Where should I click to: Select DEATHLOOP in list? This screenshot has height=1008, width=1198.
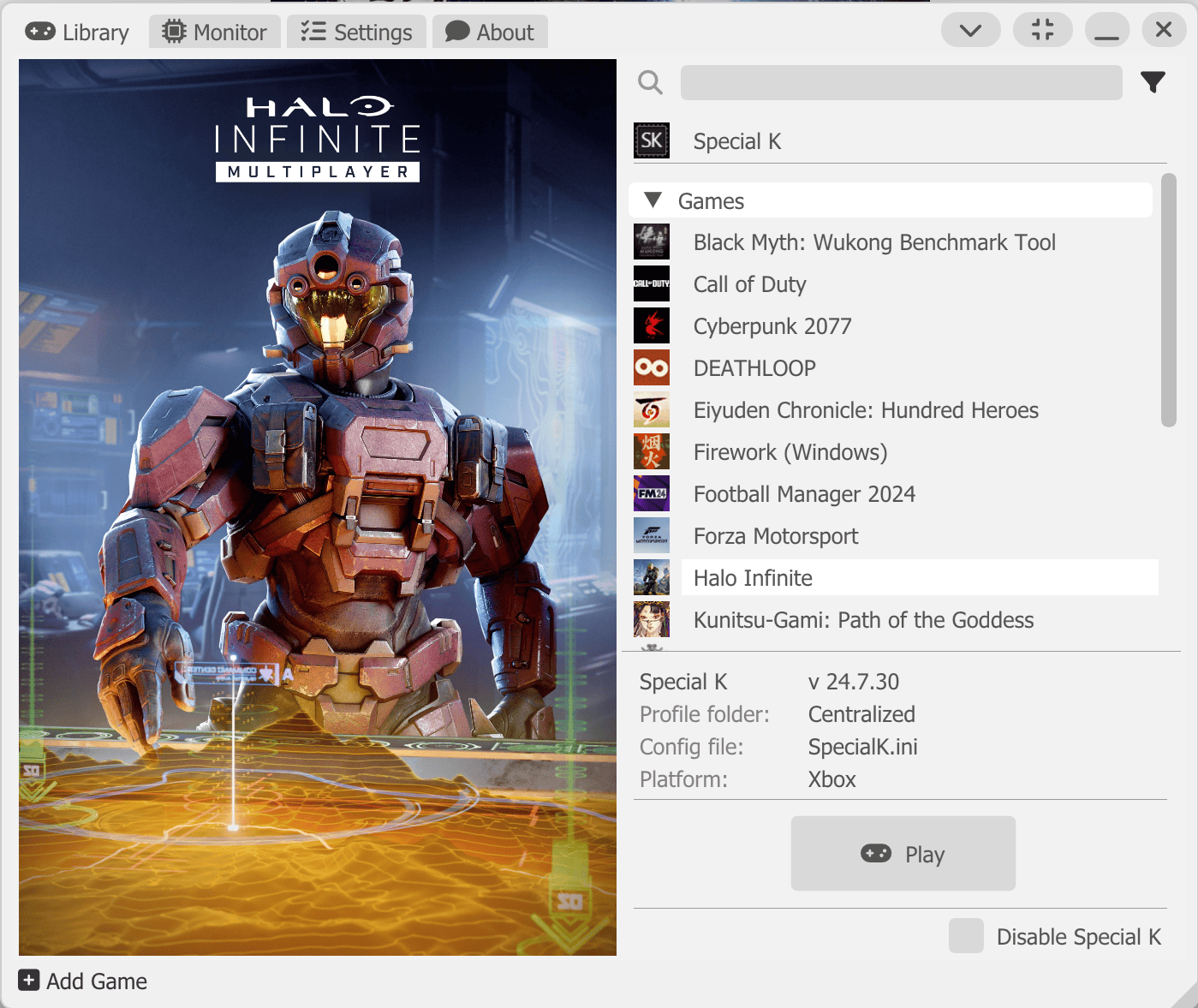pyautogui.click(x=754, y=368)
